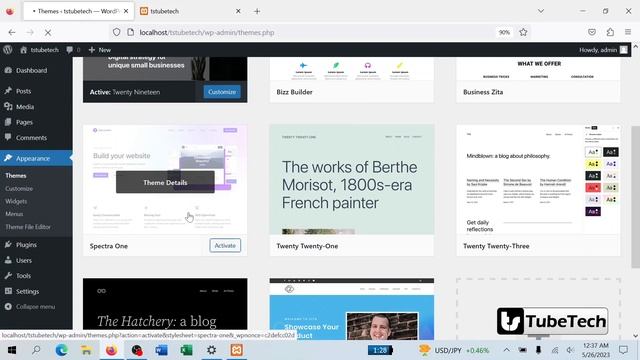Stop page loading in browser toolbar
This screenshot has height=360, width=640.
[47, 32]
